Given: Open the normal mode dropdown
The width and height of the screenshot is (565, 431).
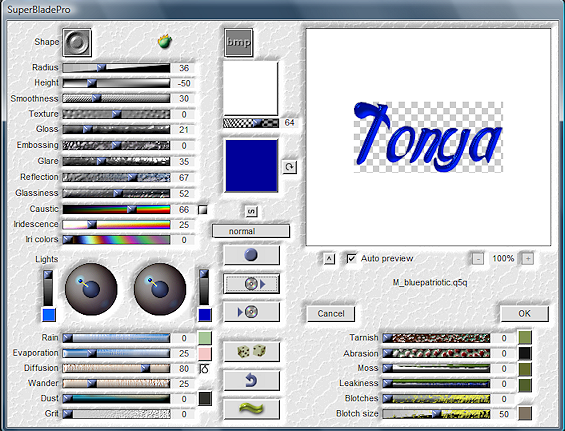Looking at the screenshot, I should coord(251,231).
